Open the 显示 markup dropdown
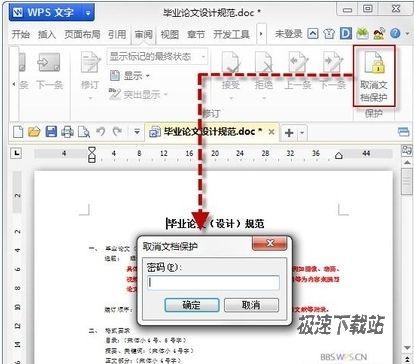Viewport: 414px width, 364px height. 129,76
